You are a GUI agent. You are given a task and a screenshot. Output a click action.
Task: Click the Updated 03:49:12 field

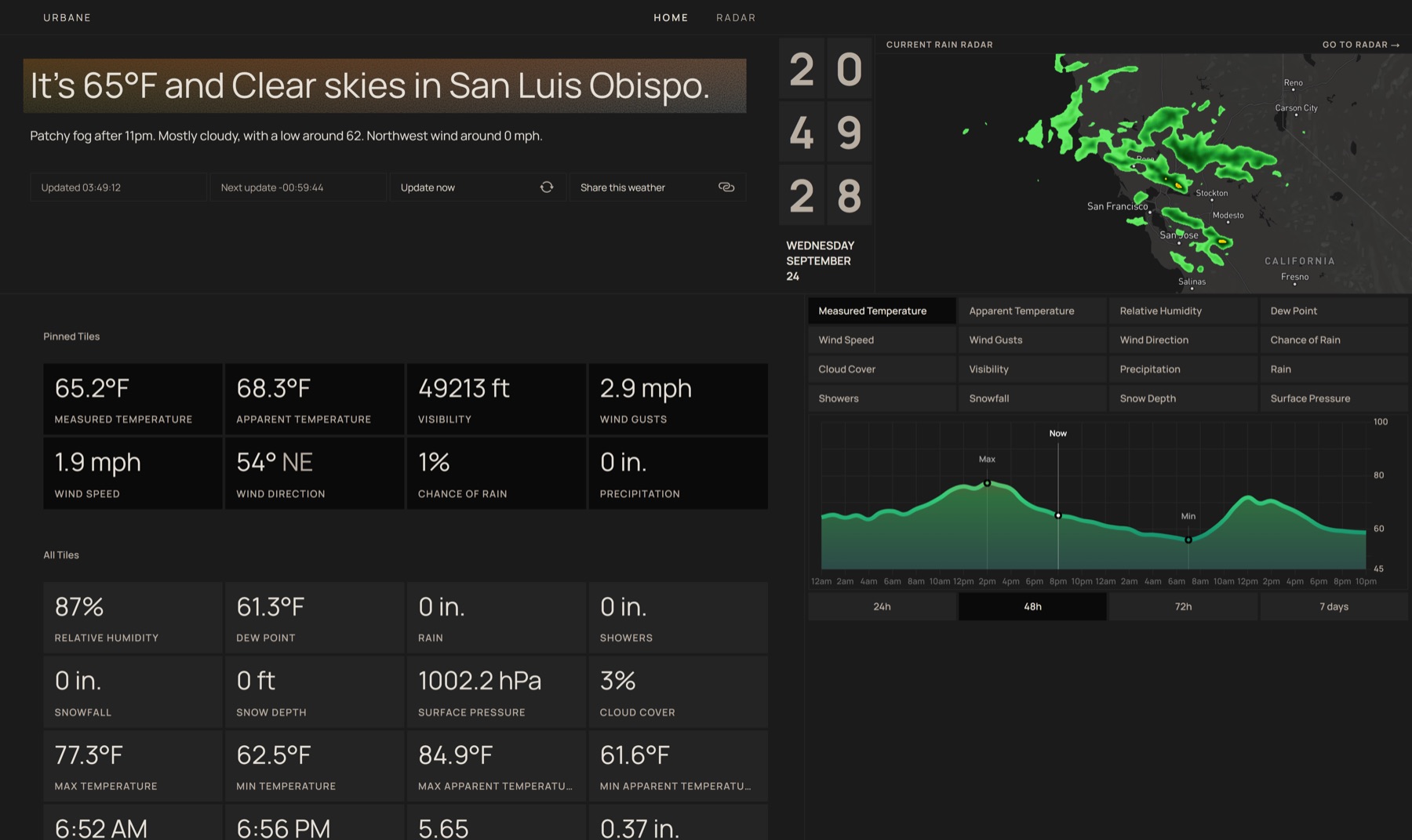pos(118,187)
